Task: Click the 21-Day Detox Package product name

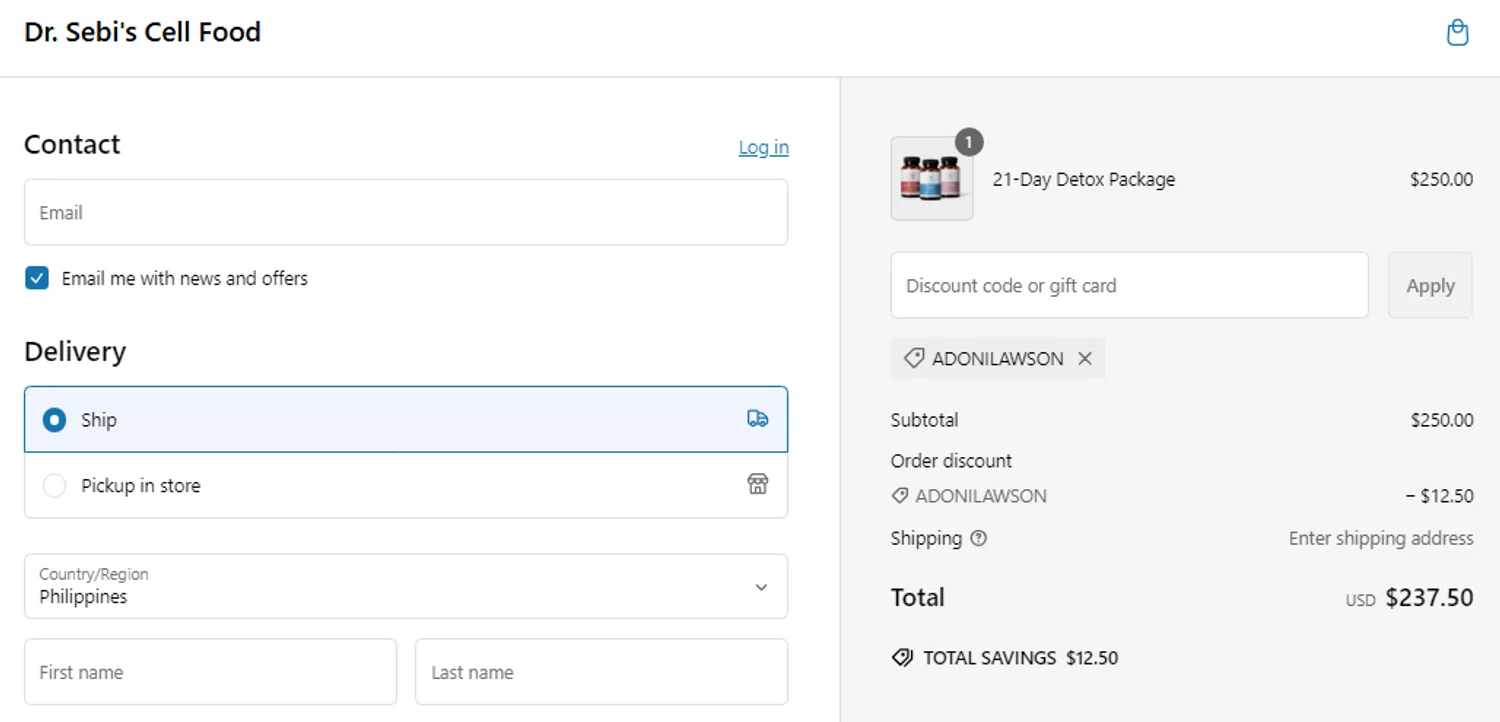Action: (x=1083, y=180)
